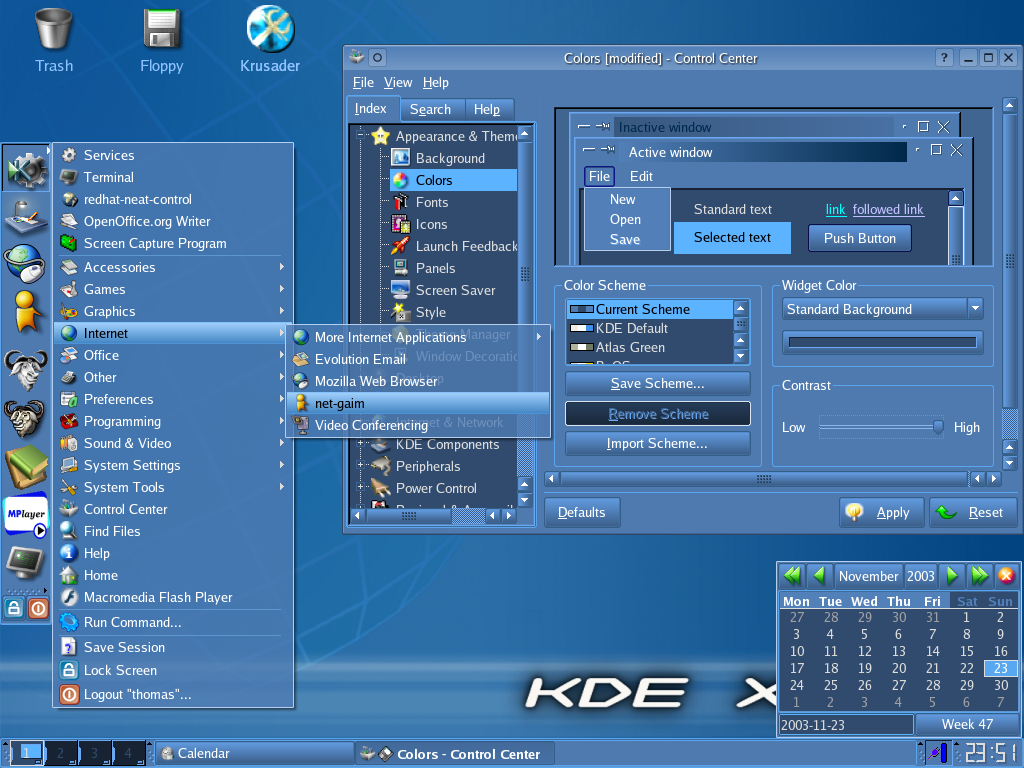Close the calendar with red X icon
This screenshot has width=1024, height=768.
pyautogui.click(x=1006, y=575)
